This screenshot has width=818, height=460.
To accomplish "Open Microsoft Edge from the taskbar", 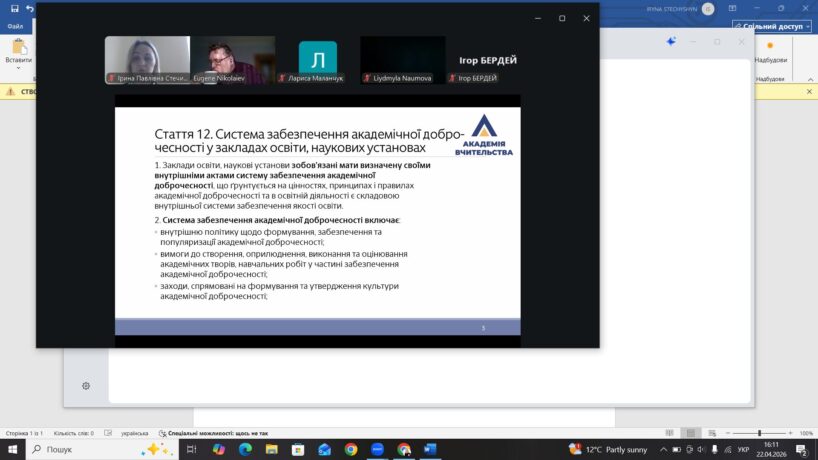I will click(245, 450).
